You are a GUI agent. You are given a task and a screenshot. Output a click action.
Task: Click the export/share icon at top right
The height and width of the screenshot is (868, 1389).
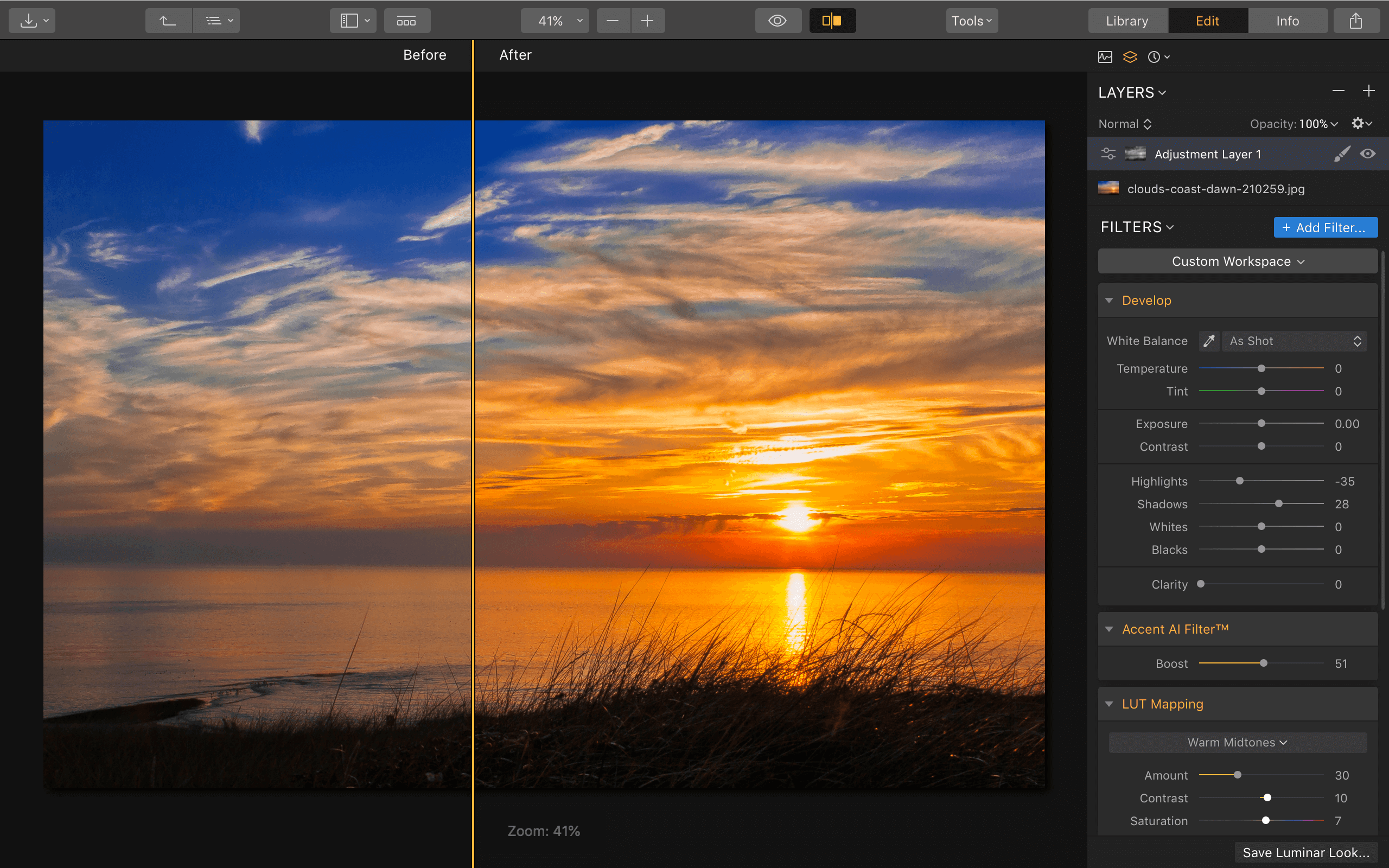pos(1356,20)
